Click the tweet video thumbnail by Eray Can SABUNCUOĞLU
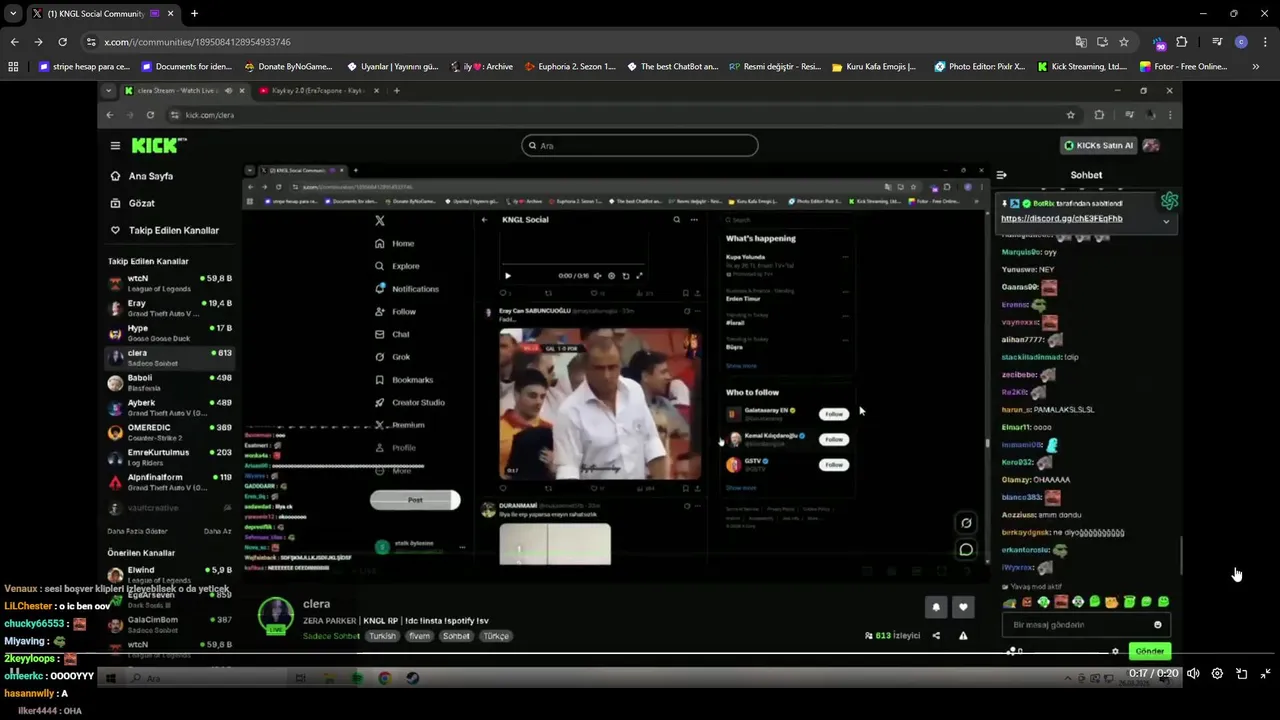This screenshot has width=1280, height=720. pos(600,404)
